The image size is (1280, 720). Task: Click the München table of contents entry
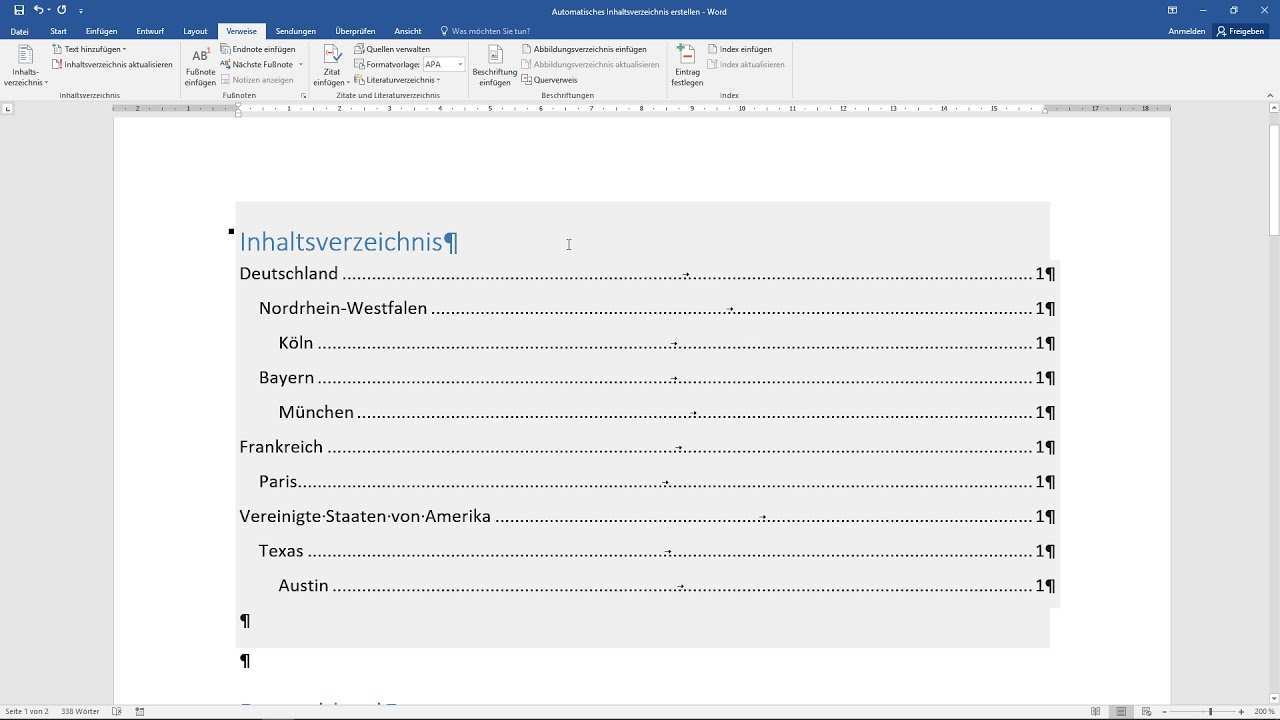click(x=316, y=412)
